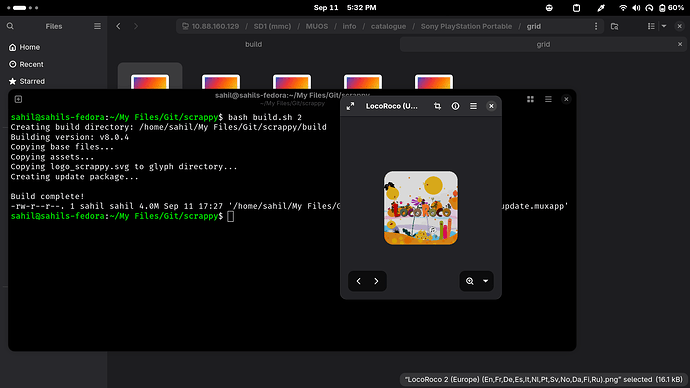Show previous image in viewer
This screenshot has height=388, width=690.
tap(359, 281)
